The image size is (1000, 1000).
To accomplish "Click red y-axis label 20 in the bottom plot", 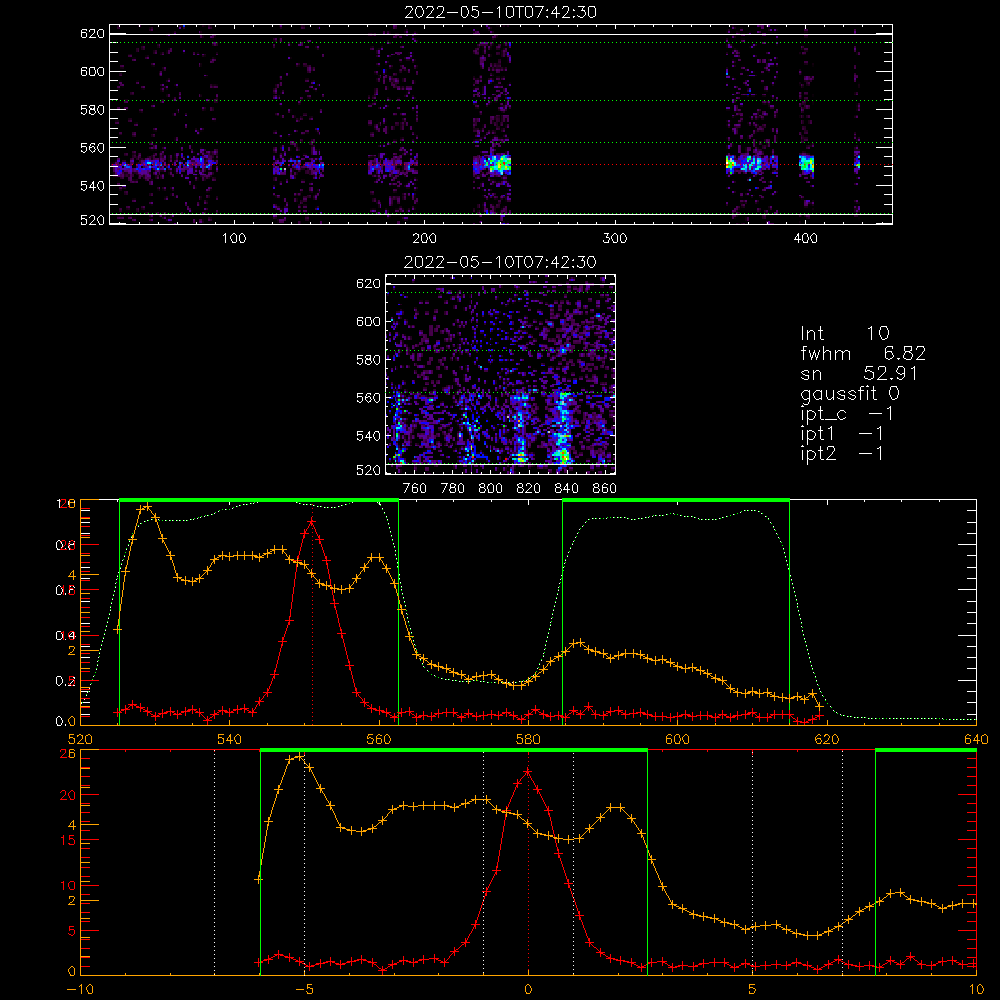I will 68,795.
